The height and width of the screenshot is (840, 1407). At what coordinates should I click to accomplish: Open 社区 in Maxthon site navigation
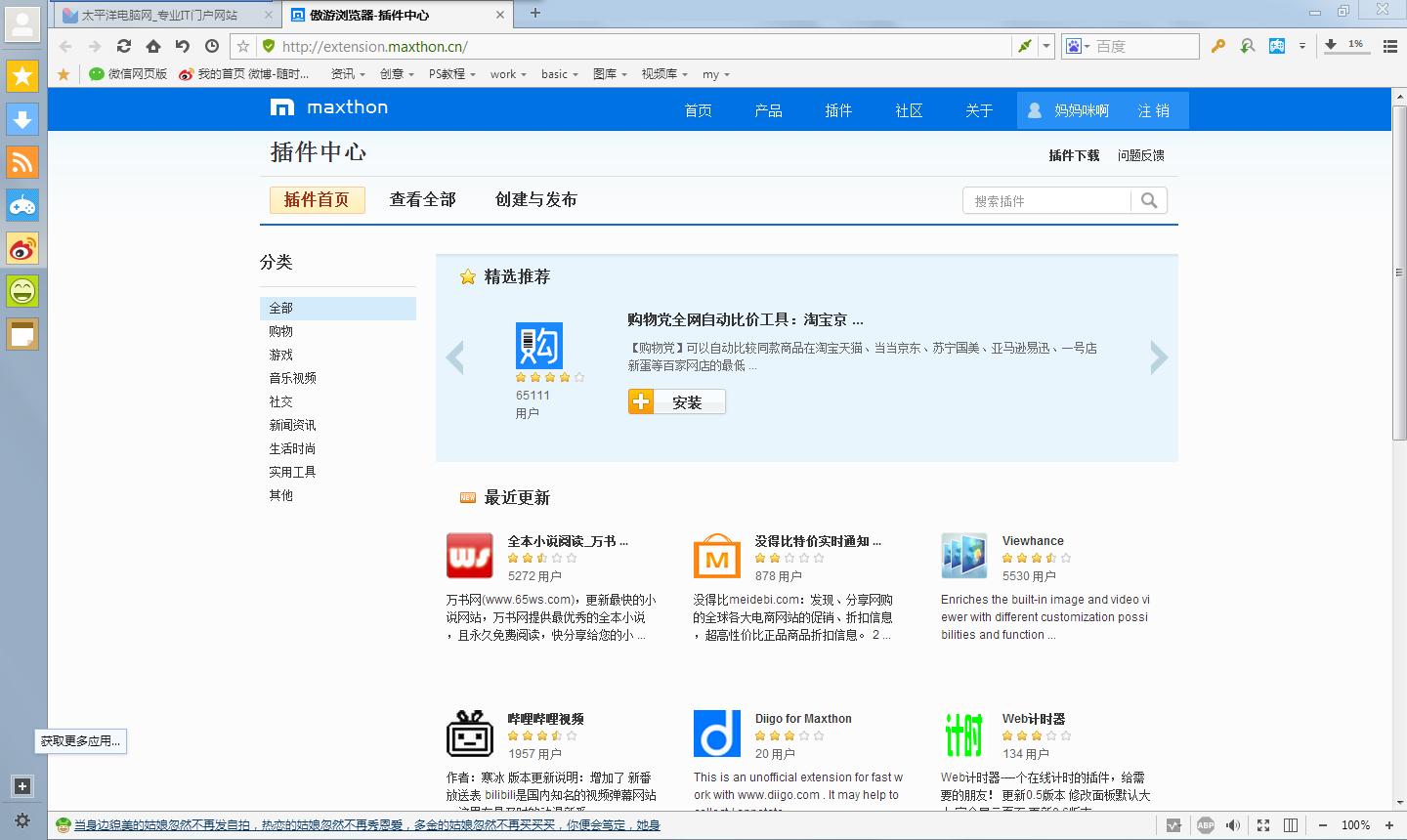coord(909,110)
